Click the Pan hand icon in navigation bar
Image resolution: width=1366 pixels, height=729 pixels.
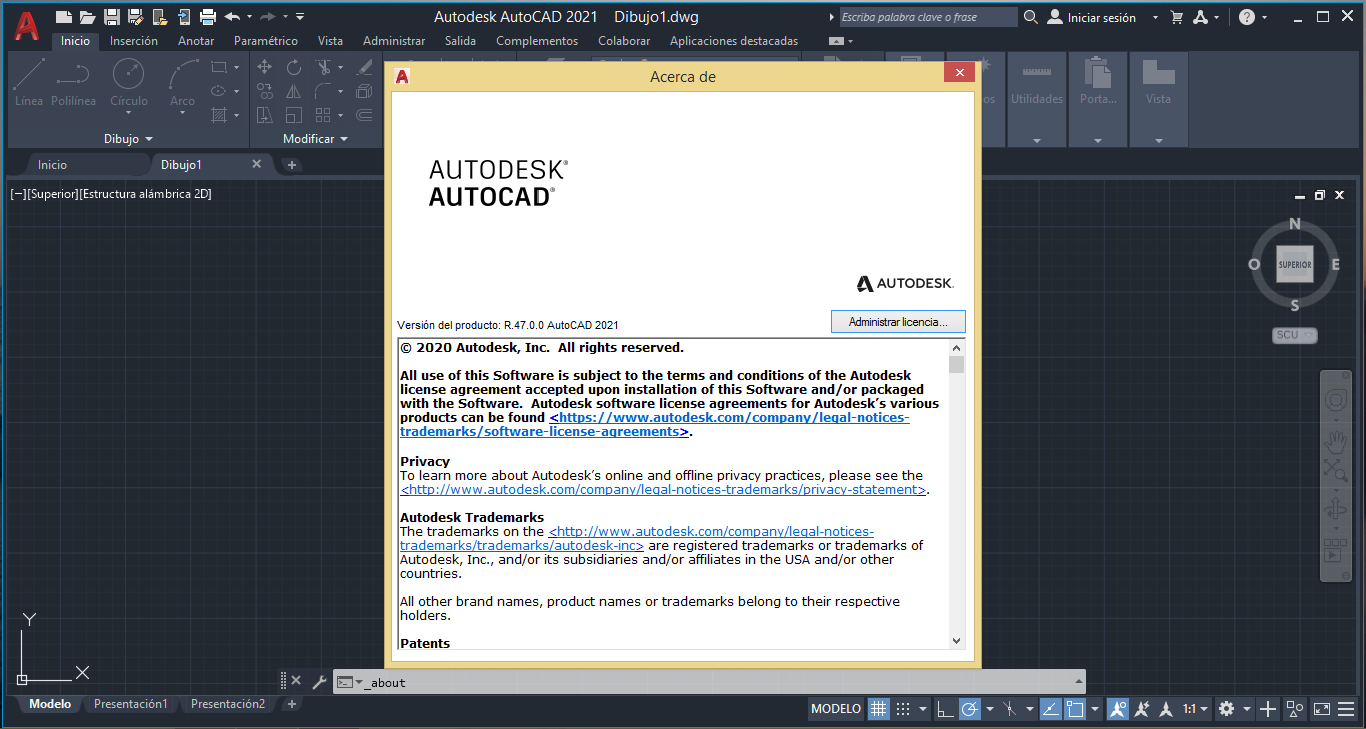click(x=1335, y=440)
